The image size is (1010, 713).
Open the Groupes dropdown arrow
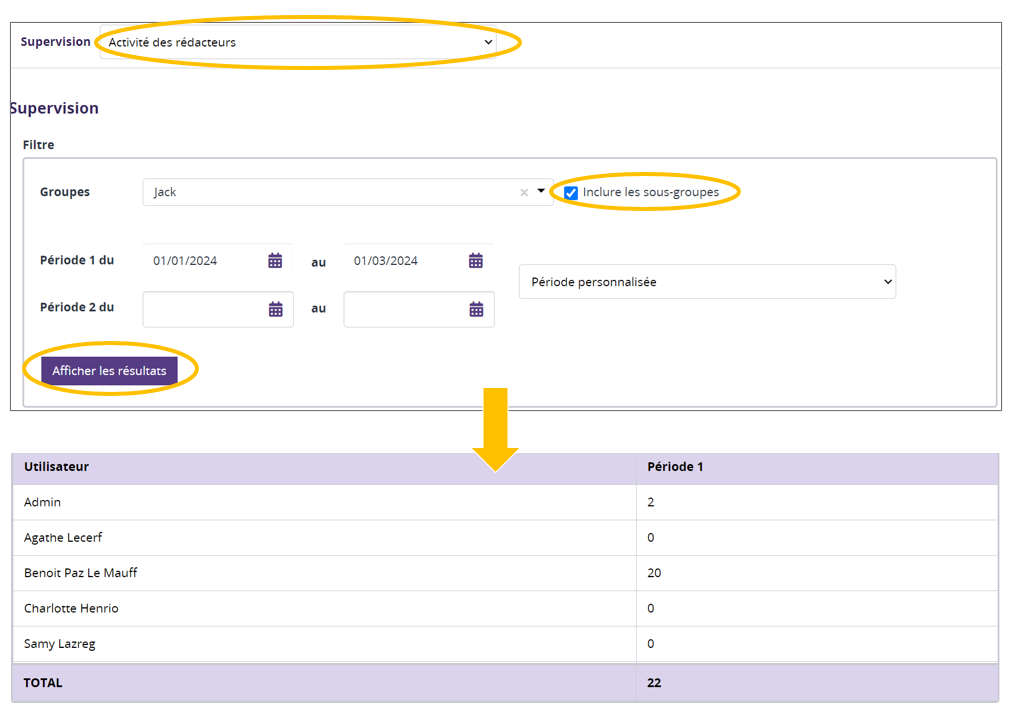[541, 191]
